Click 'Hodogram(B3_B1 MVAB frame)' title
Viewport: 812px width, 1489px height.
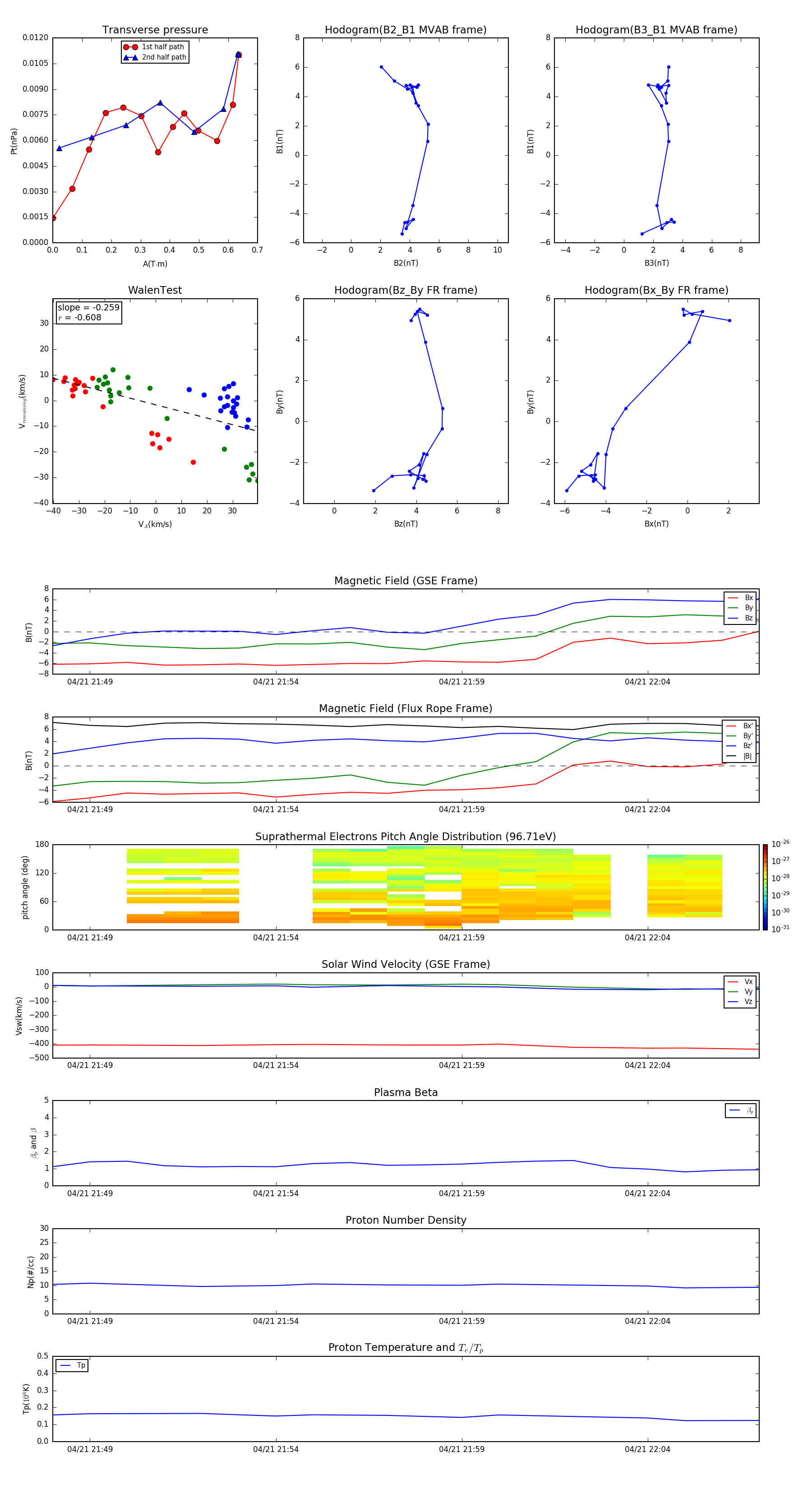click(x=656, y=29)
